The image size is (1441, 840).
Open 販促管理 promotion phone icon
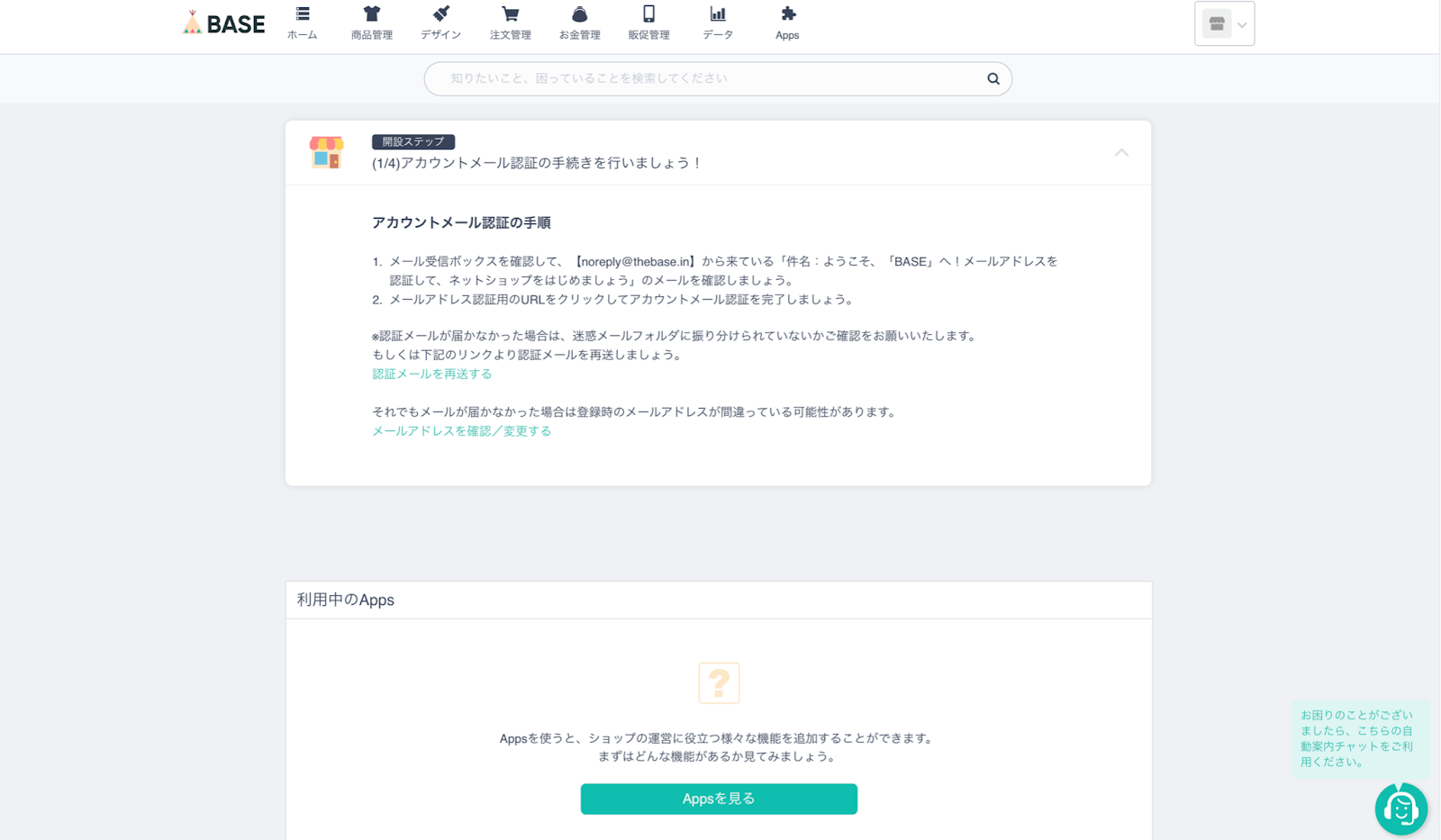click(648, 14)
